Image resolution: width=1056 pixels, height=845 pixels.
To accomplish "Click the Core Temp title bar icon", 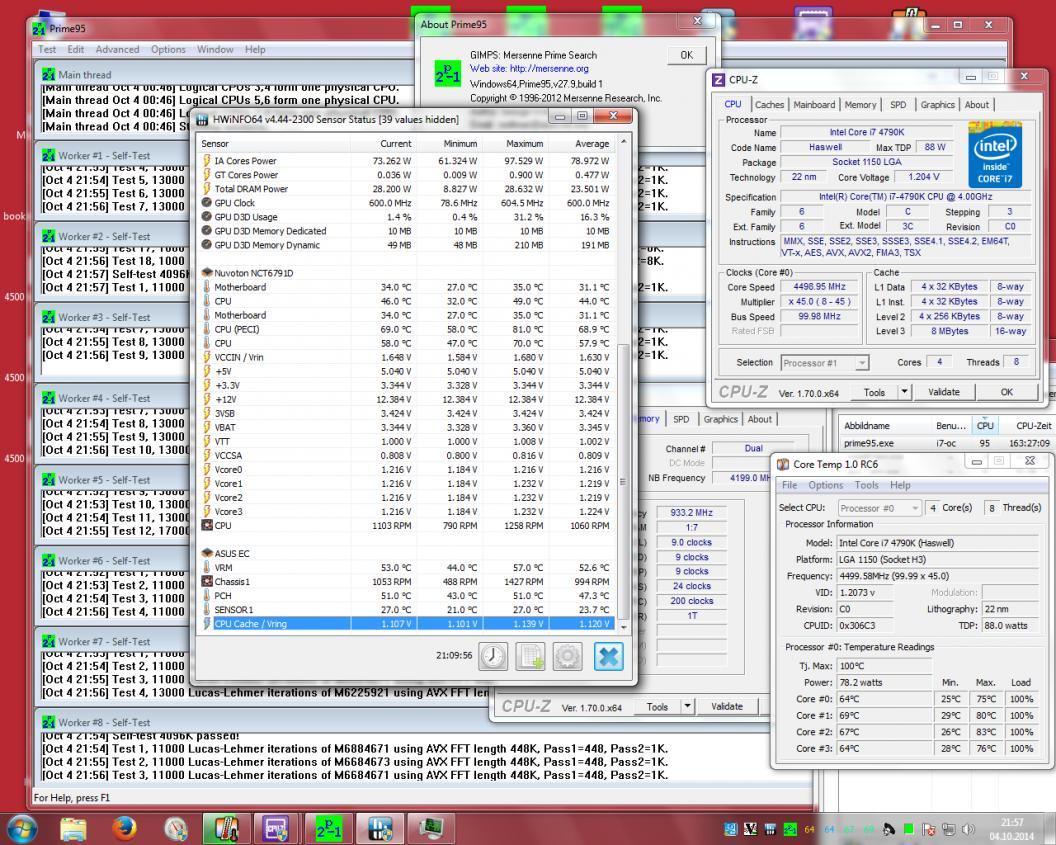I will (x=783, y=464).
